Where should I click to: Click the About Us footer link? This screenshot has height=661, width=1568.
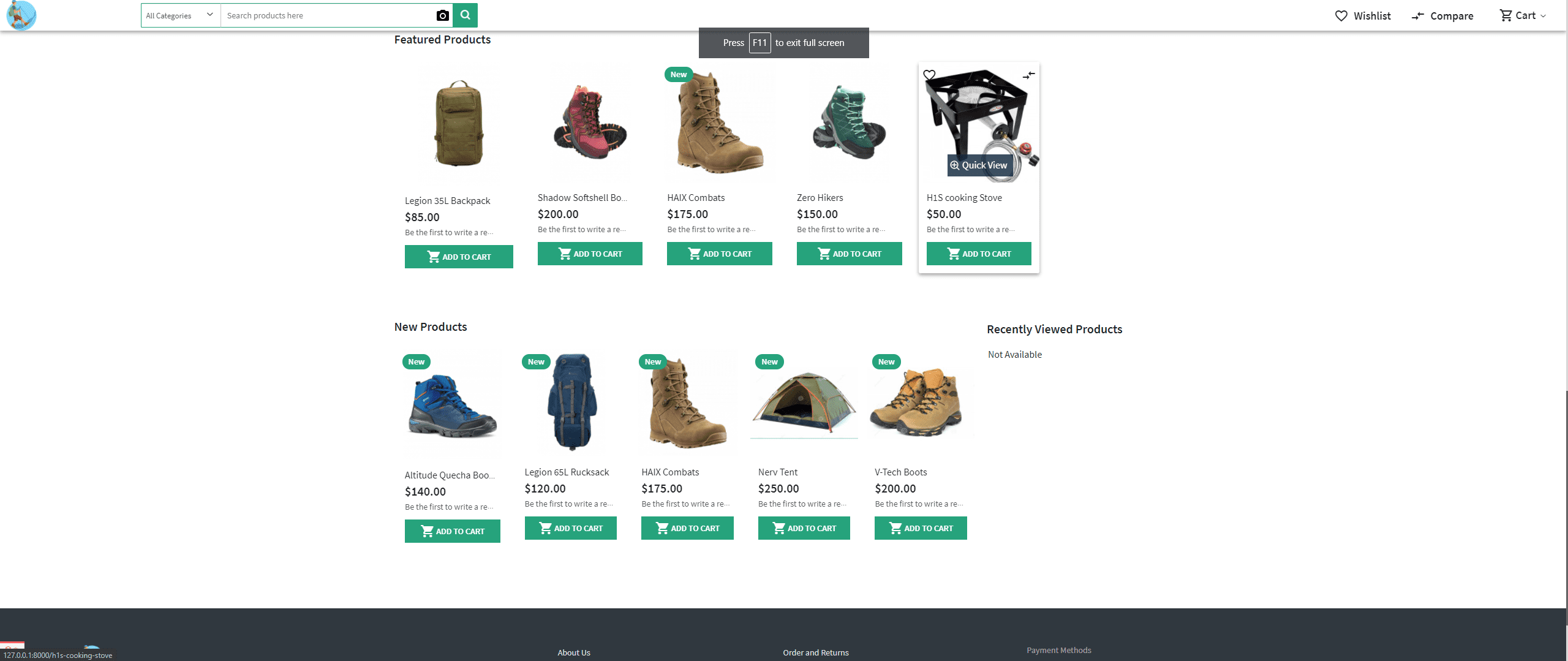tap(574, 652)
